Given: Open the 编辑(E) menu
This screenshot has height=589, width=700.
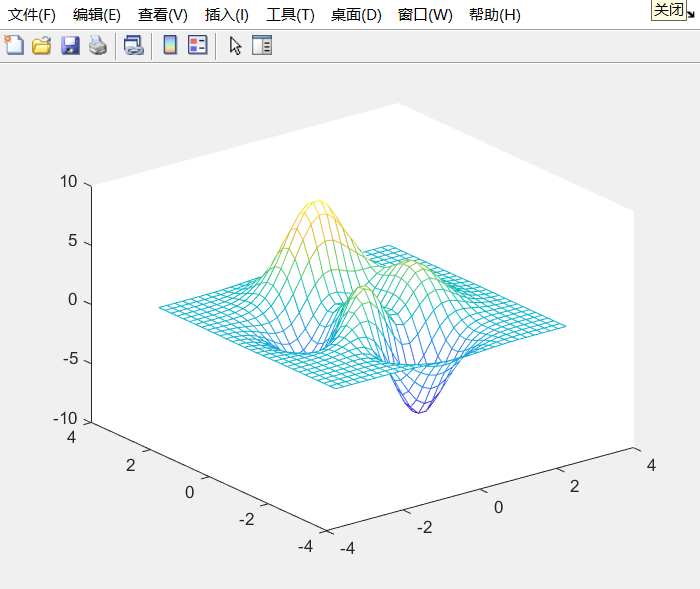Looking at the screenshot, I should (97, 15).
